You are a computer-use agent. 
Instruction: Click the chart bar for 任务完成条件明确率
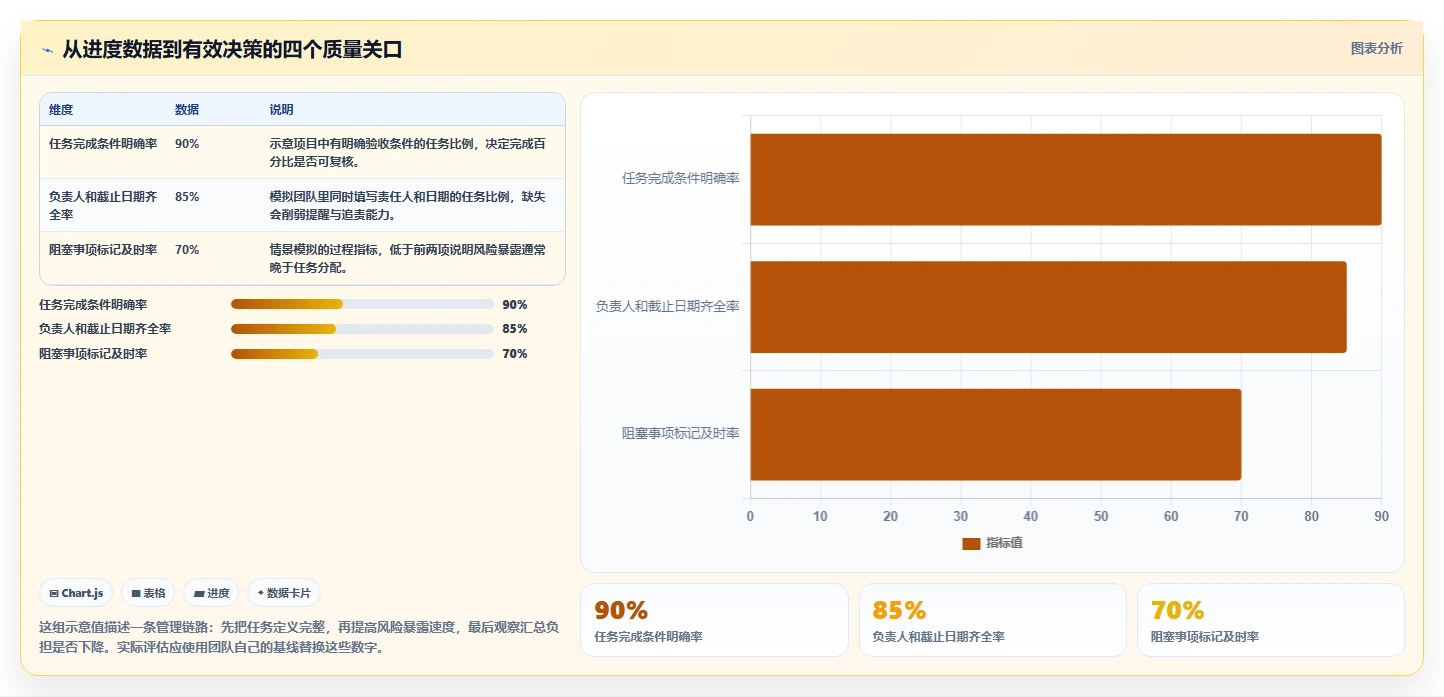tap(1065, 179)
